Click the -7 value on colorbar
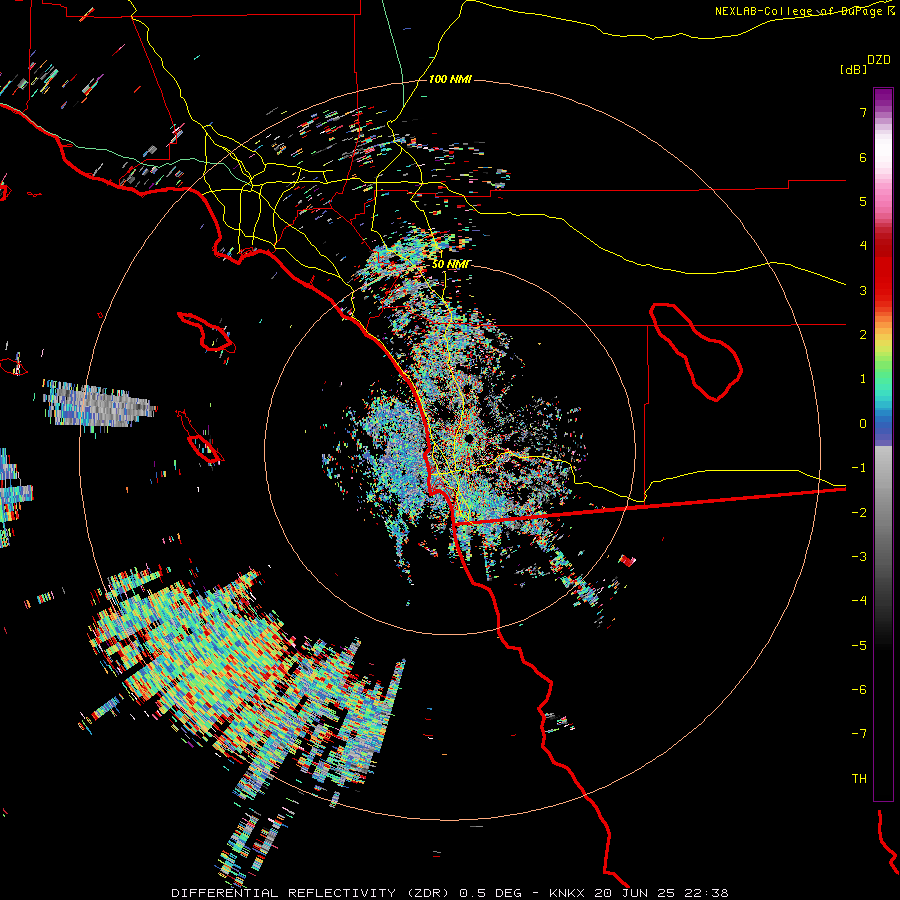This screenshot has height=900, width=900. point(859,734)
